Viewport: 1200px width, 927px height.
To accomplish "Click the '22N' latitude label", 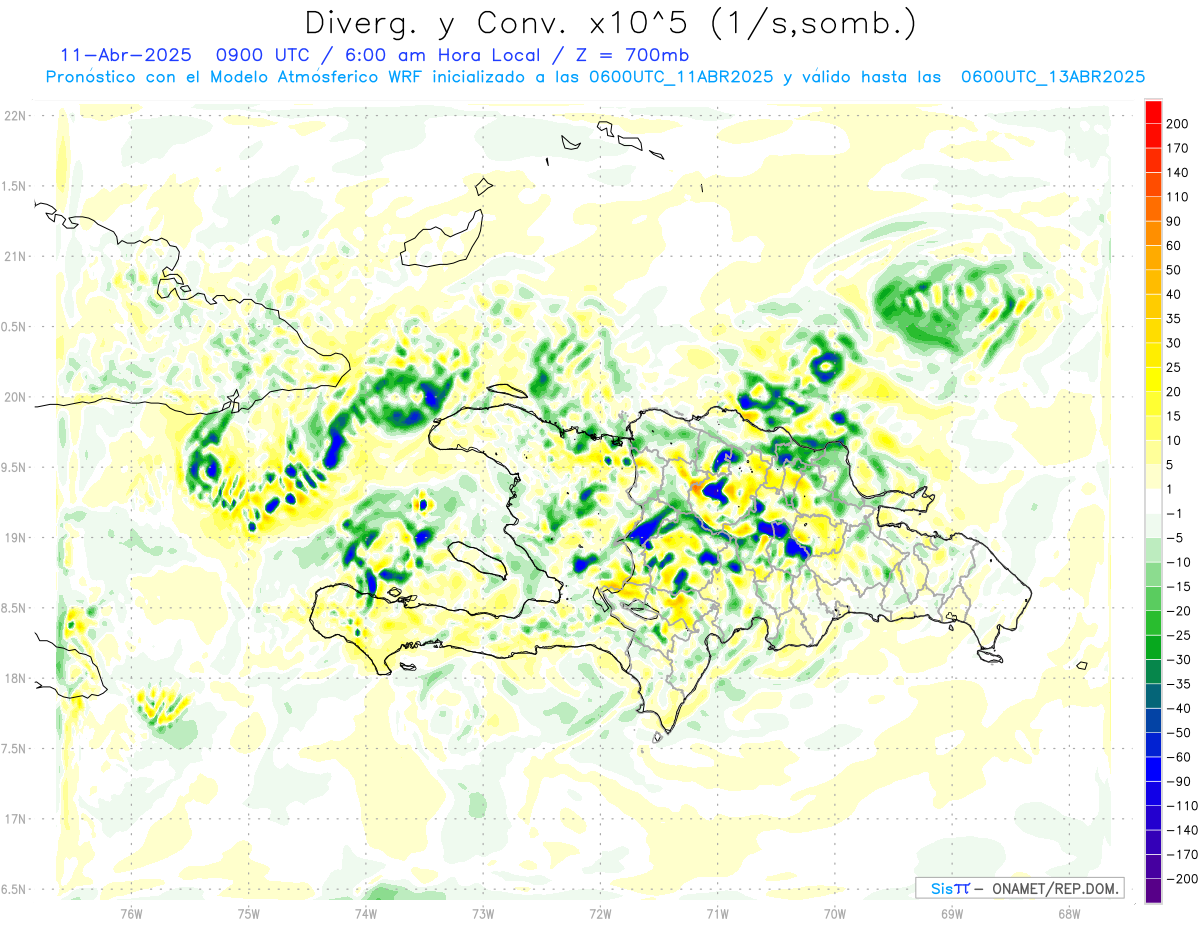I will [x=14, y=116].
